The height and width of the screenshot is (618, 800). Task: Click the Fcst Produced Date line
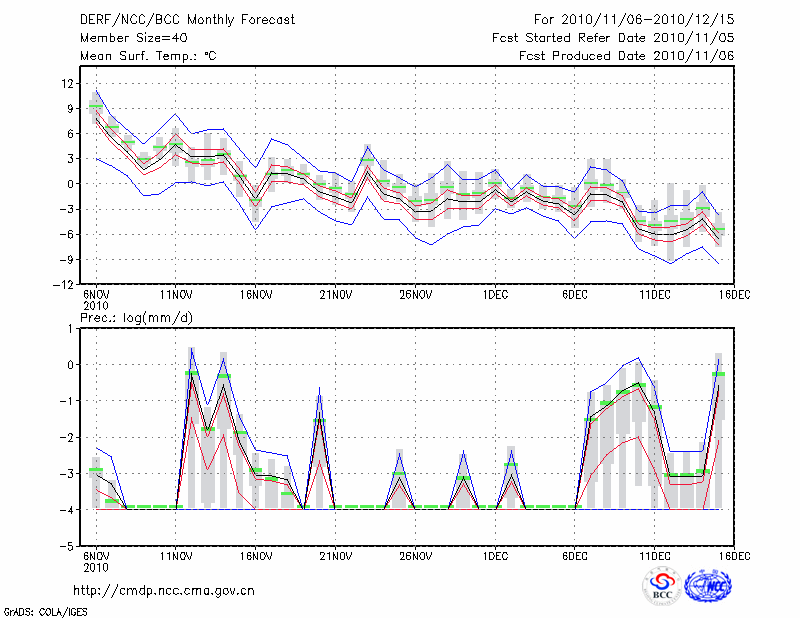point(626,56)
